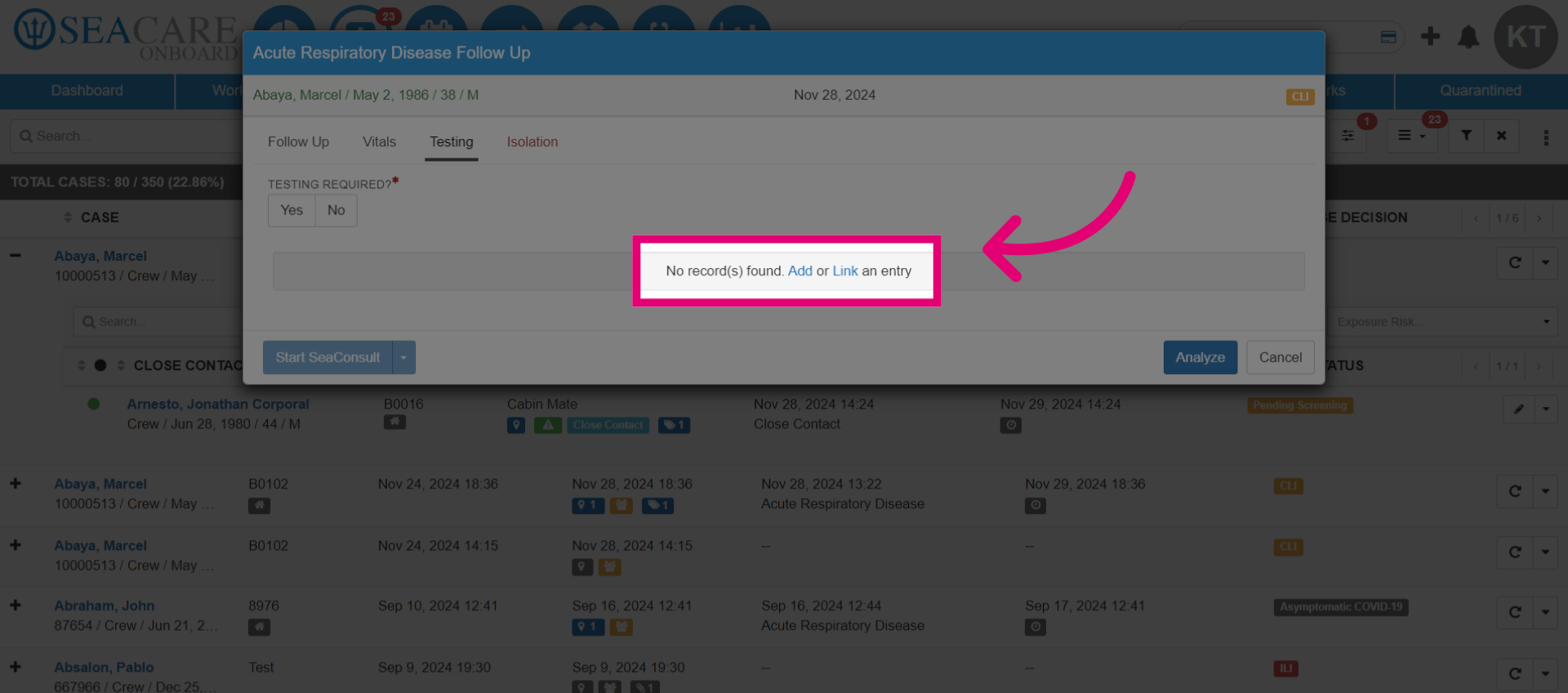Click home icon under cabin B0016
Screen dimensions: 1568x693
(394, 423)
